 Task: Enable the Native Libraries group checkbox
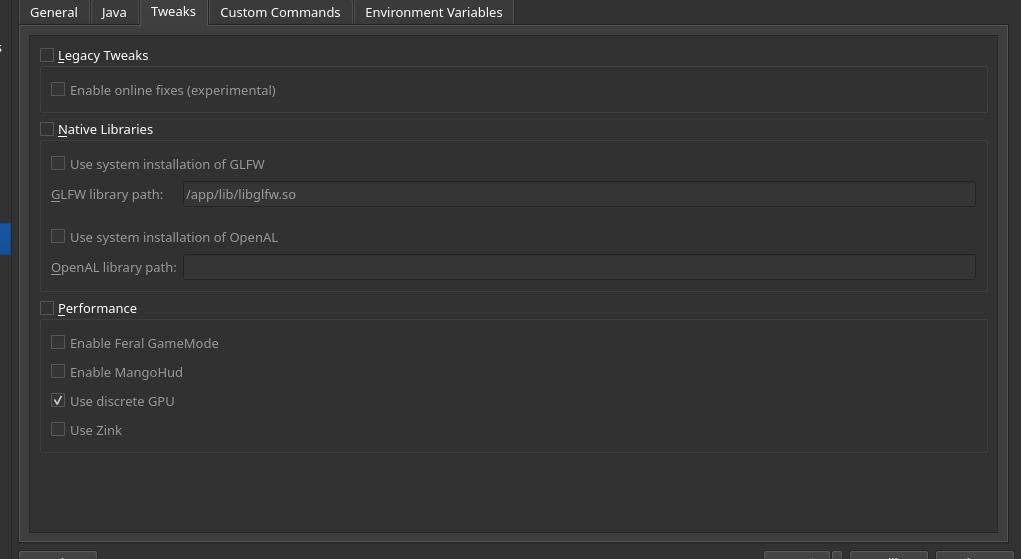(x=47, y=129)
